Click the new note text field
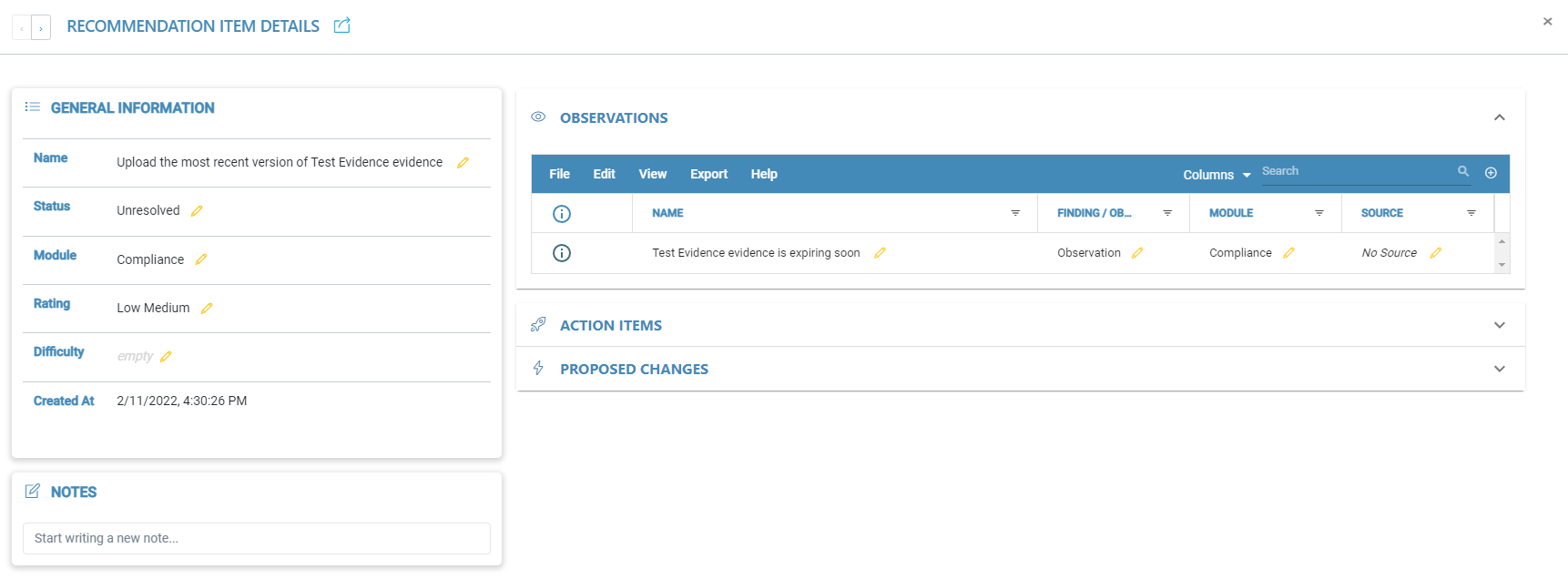 256,538
